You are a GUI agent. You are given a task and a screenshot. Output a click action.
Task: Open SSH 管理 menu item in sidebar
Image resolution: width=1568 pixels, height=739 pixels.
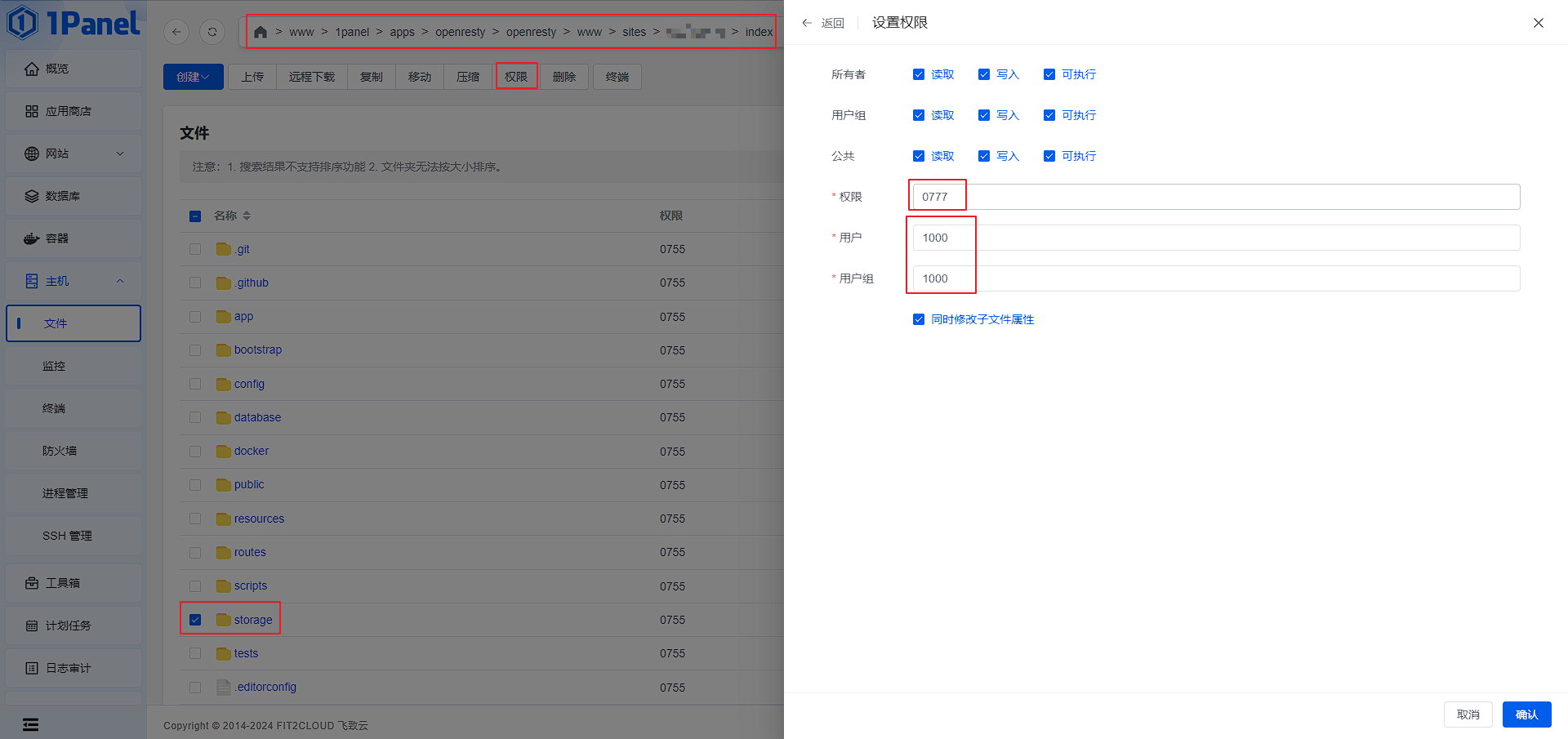tap(73, 536)
